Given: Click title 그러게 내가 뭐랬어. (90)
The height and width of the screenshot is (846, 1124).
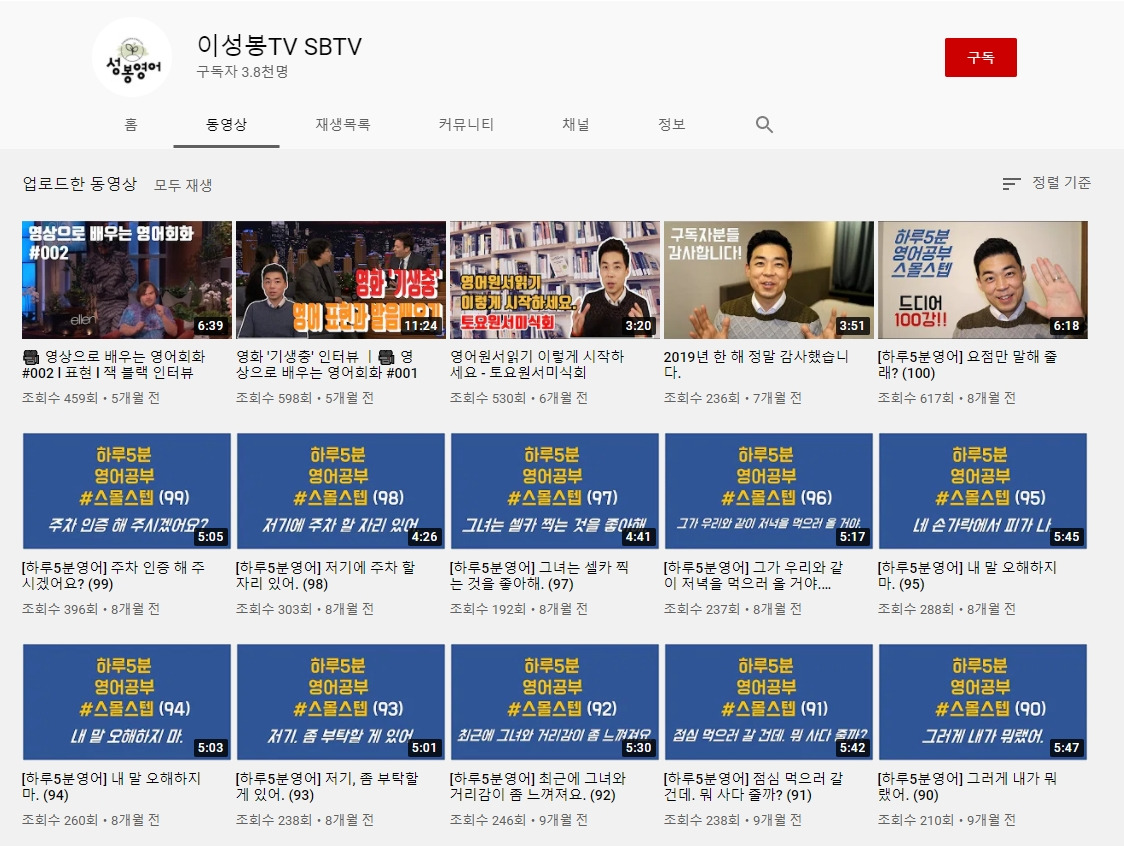Looking at the screenshot, I should click(968, 786).
